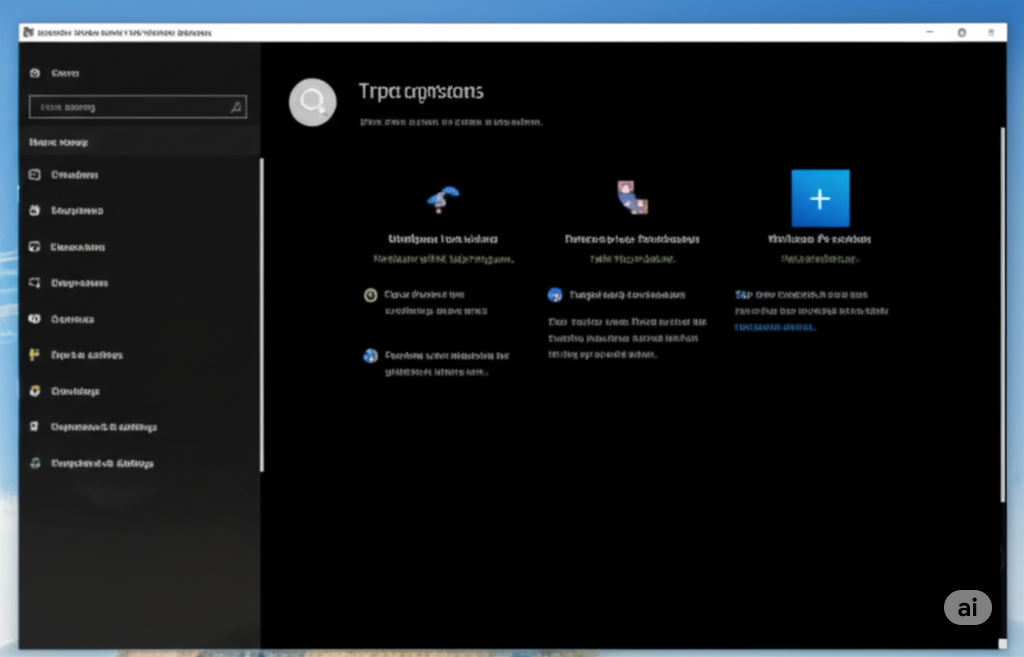Click the magnifier icon inside sidebar search box
The height and width of the screenshot is (657, 1024).
pyautogui.click(x=236, y=107)
